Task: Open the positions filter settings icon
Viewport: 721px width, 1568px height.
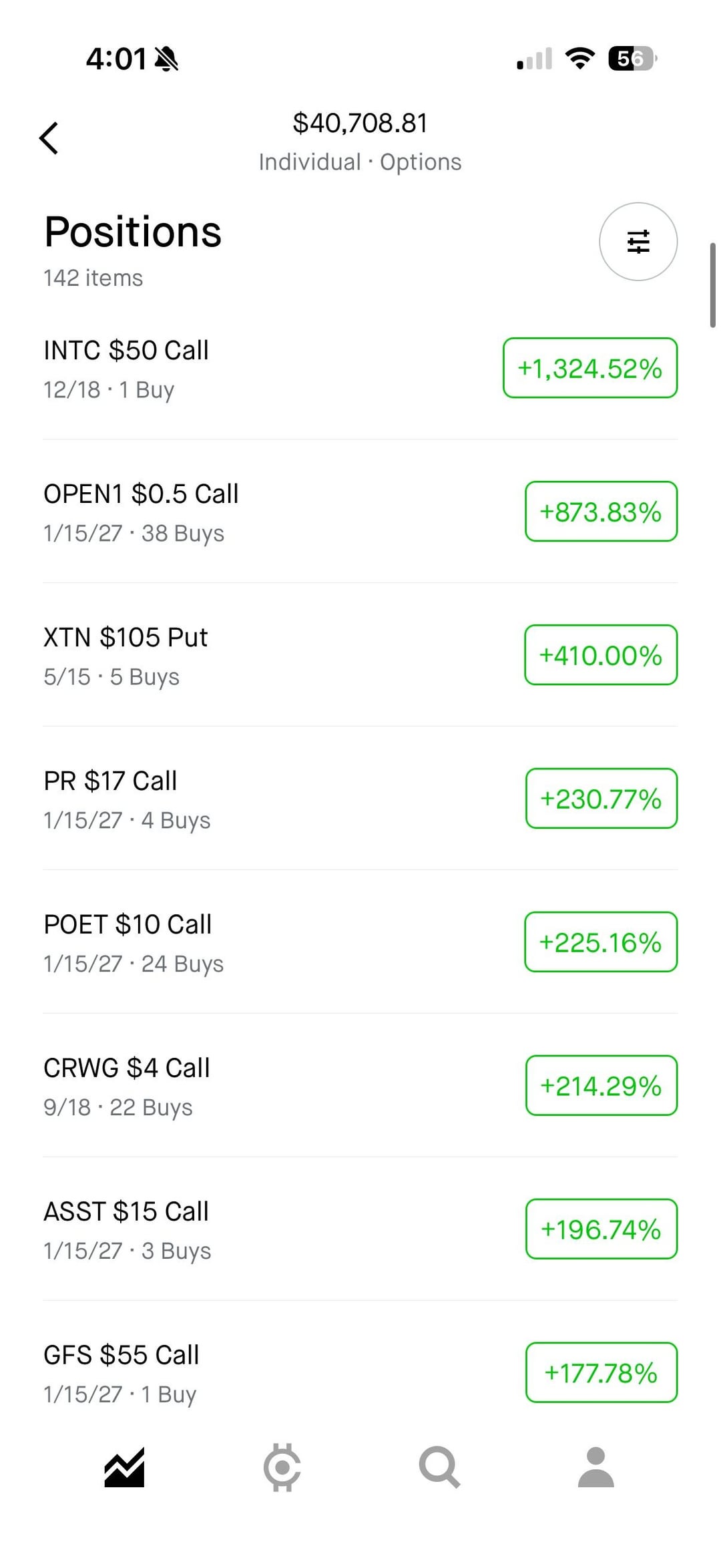Action: [638, 242]
